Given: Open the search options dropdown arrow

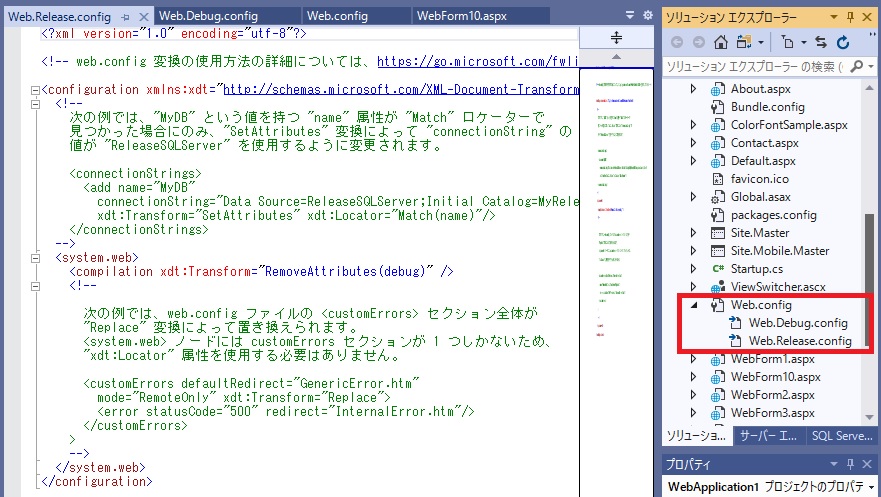Looking at the screenshot, I should [871, 67].
